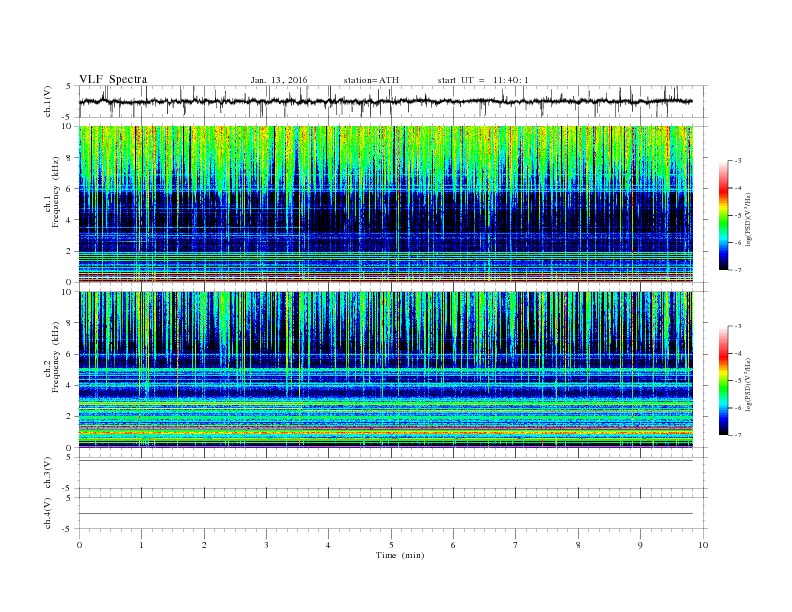792x612 pixels.
Task: Click the ch.4 voltage panel line
Action: [x=386, y=514]
